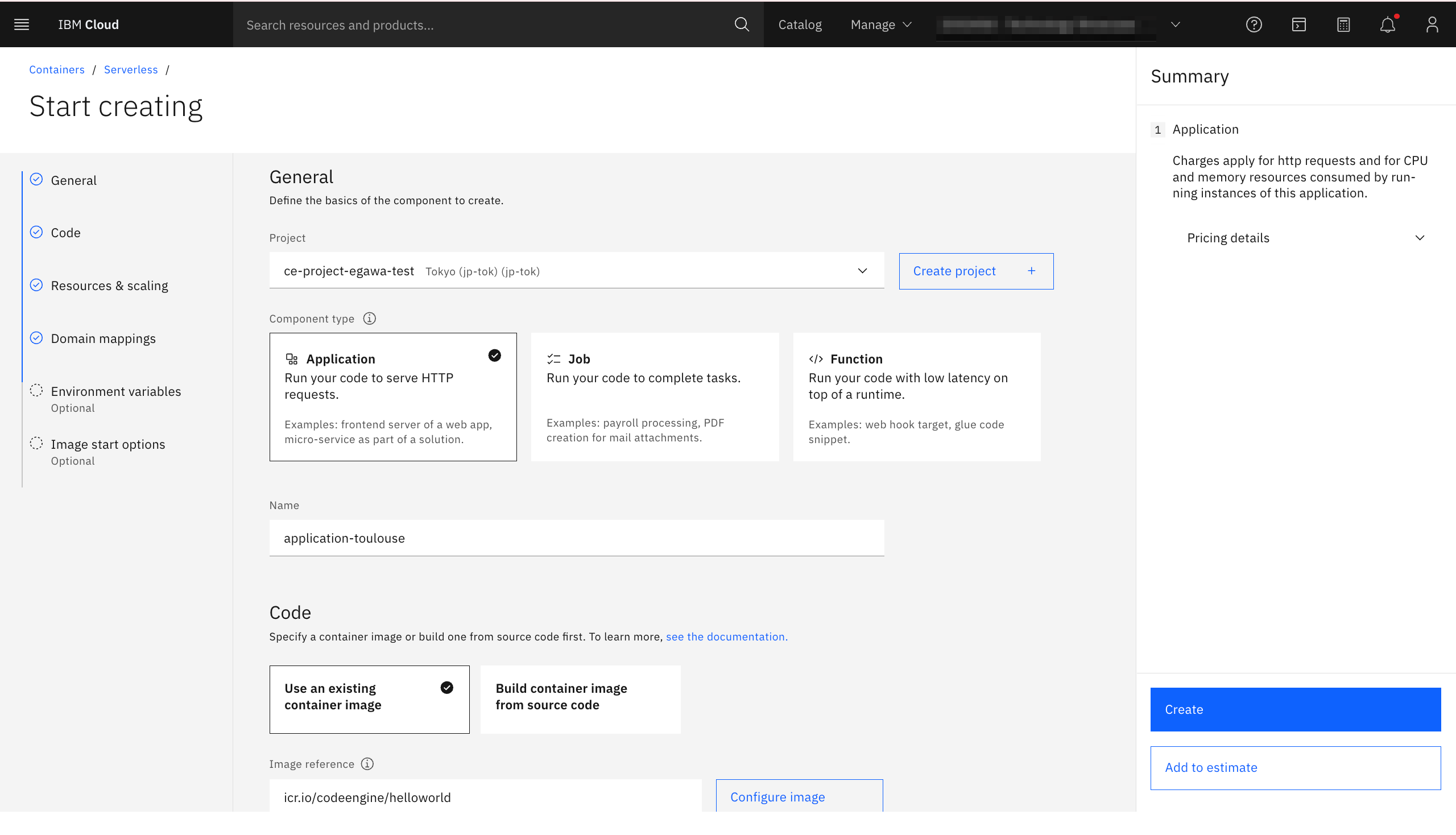
Task: Launch the IBM Cloud Shell icon
Action: 1298,24
